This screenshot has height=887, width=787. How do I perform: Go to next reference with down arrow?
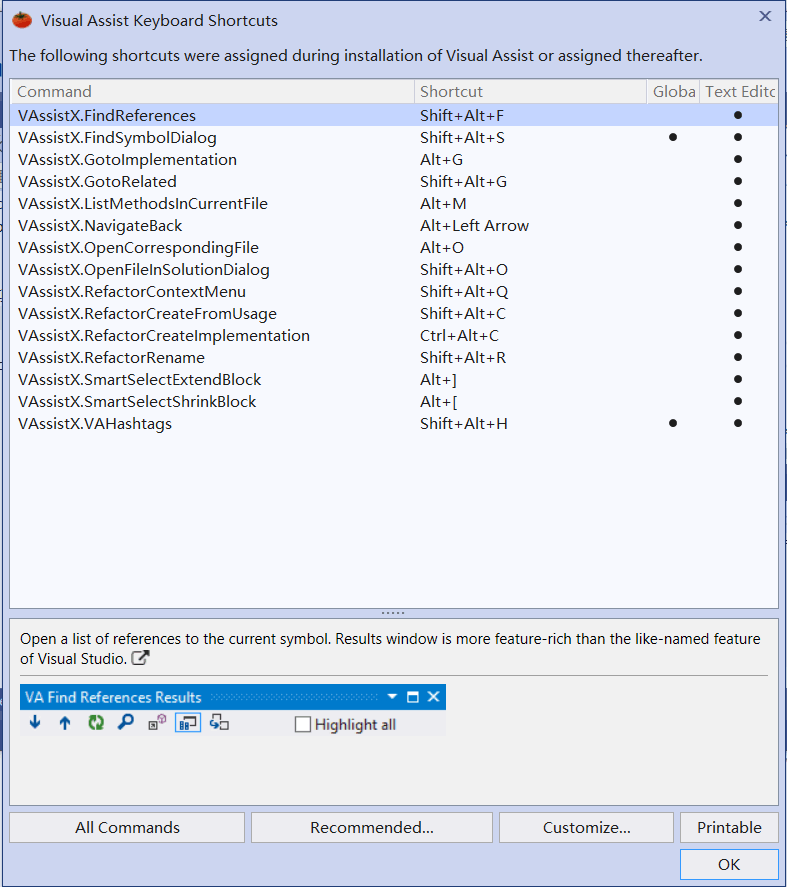35,722
